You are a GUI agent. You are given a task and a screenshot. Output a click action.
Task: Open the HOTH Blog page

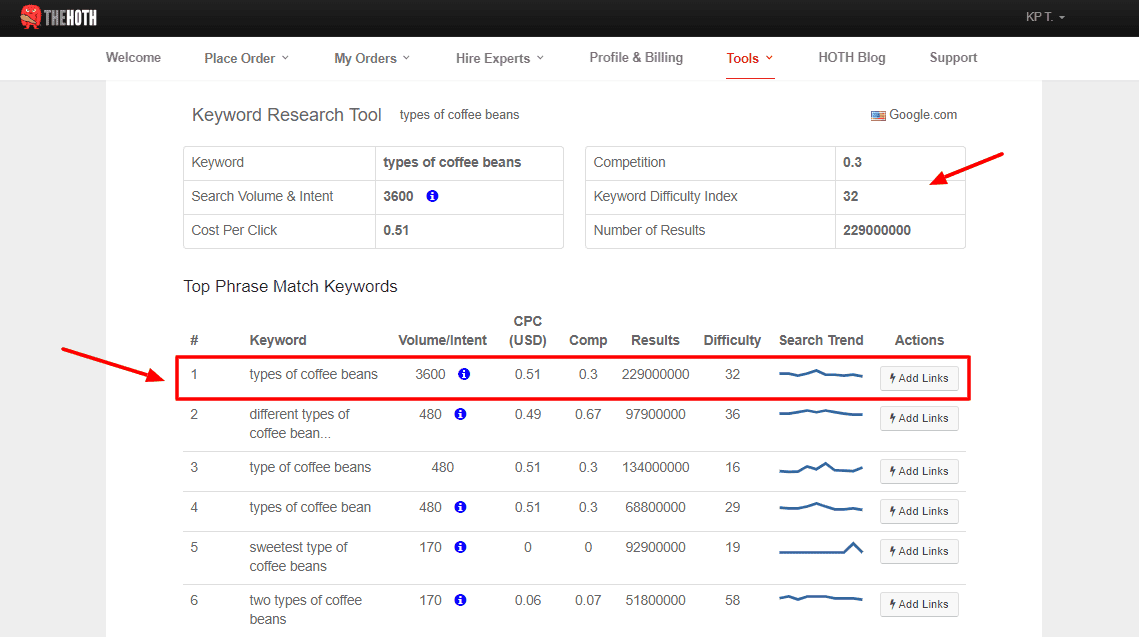tap(851, 58)
